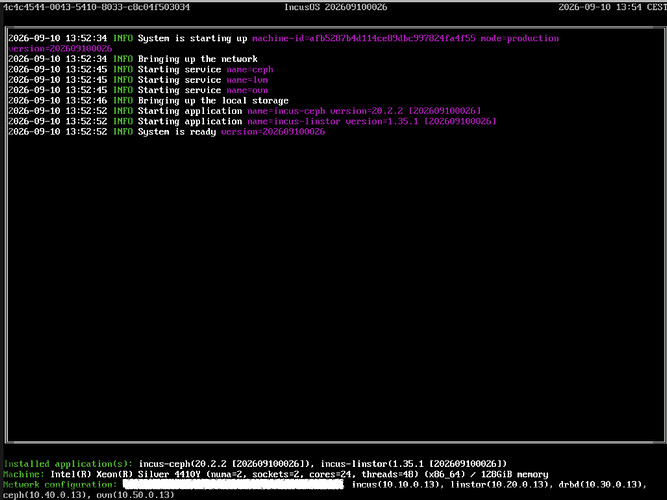The width and height of the screenshot is (667, 500).
Task: Click the INFO tag on 'System is ready' line
Action: tap(123, 132)
